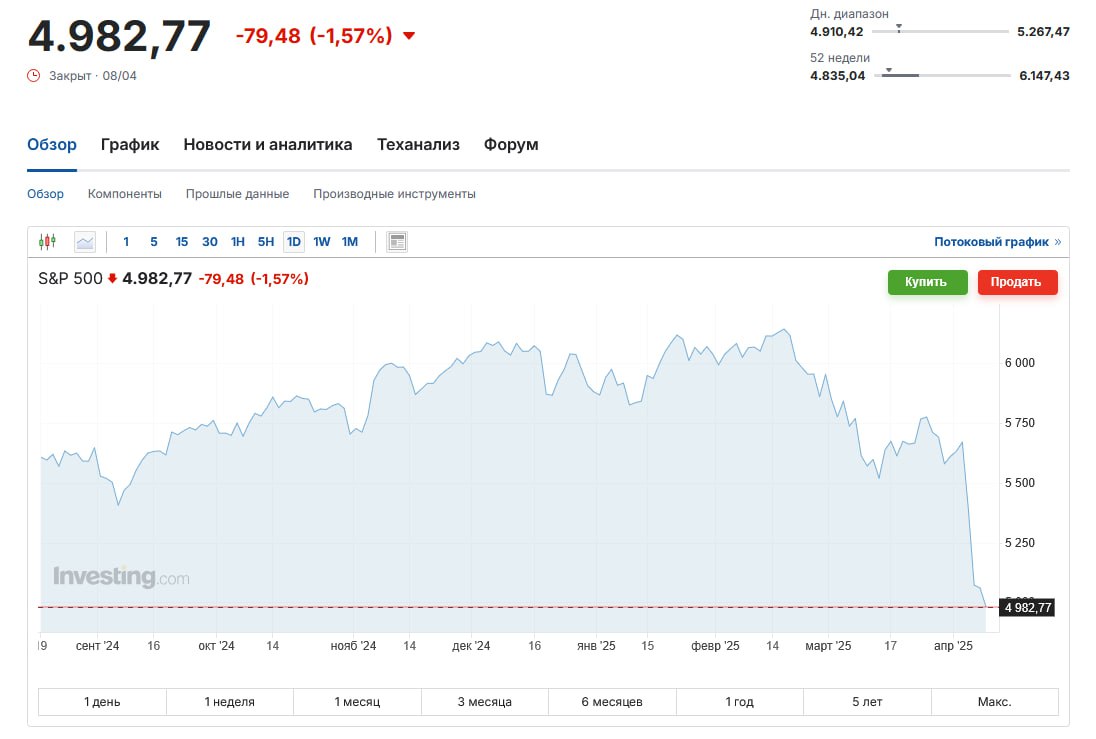Open the news panel icon in chart toolbar
Image resolution: width=1096 pixels, height=739 pixels.
pos(397,242)
